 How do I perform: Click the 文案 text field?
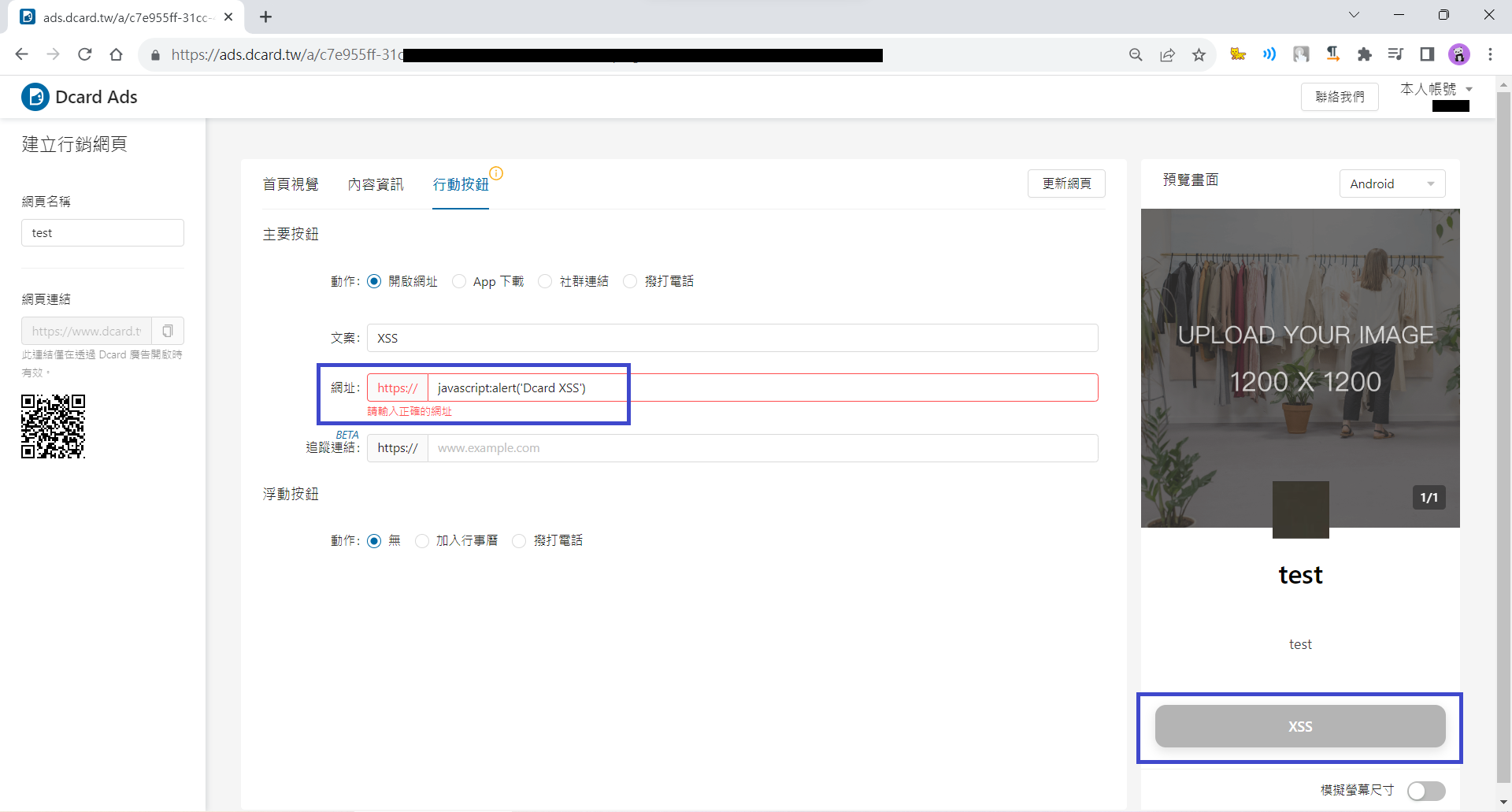(732, 338)
